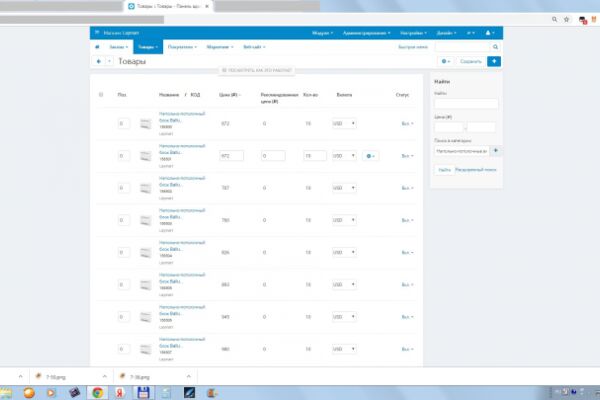Click the media player icon in the taskbar
The width and height of the screenshot is (600, 400).
coord(51,393)
